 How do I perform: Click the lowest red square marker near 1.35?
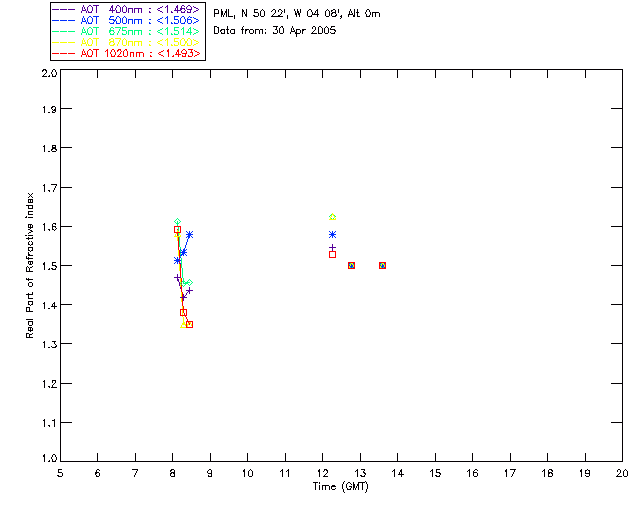click(x=189, y=325)
